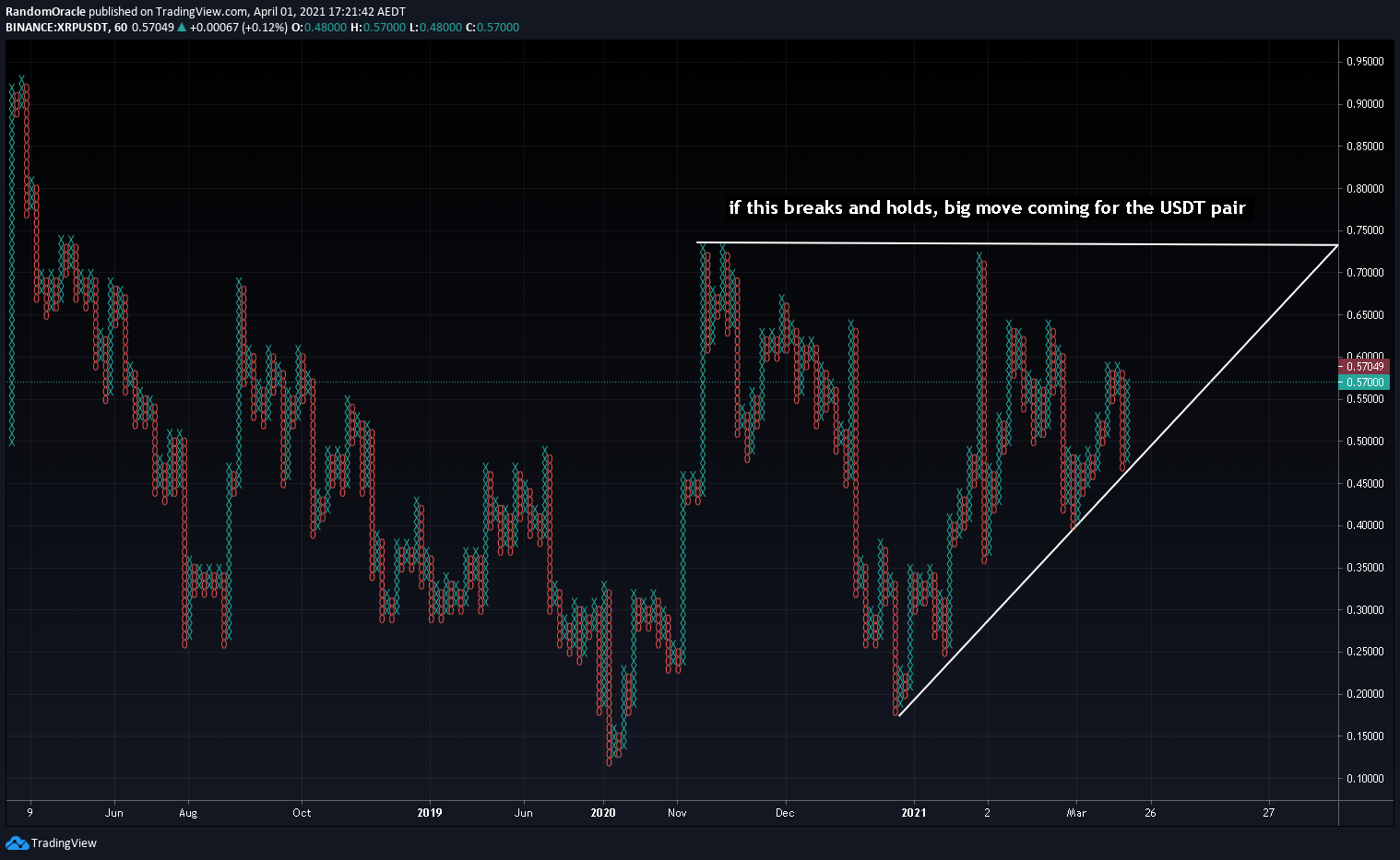This screenshot has width=1400, height=860.
Task: Click the 2021 label on the time axis
Action: (x=914, y=813)
